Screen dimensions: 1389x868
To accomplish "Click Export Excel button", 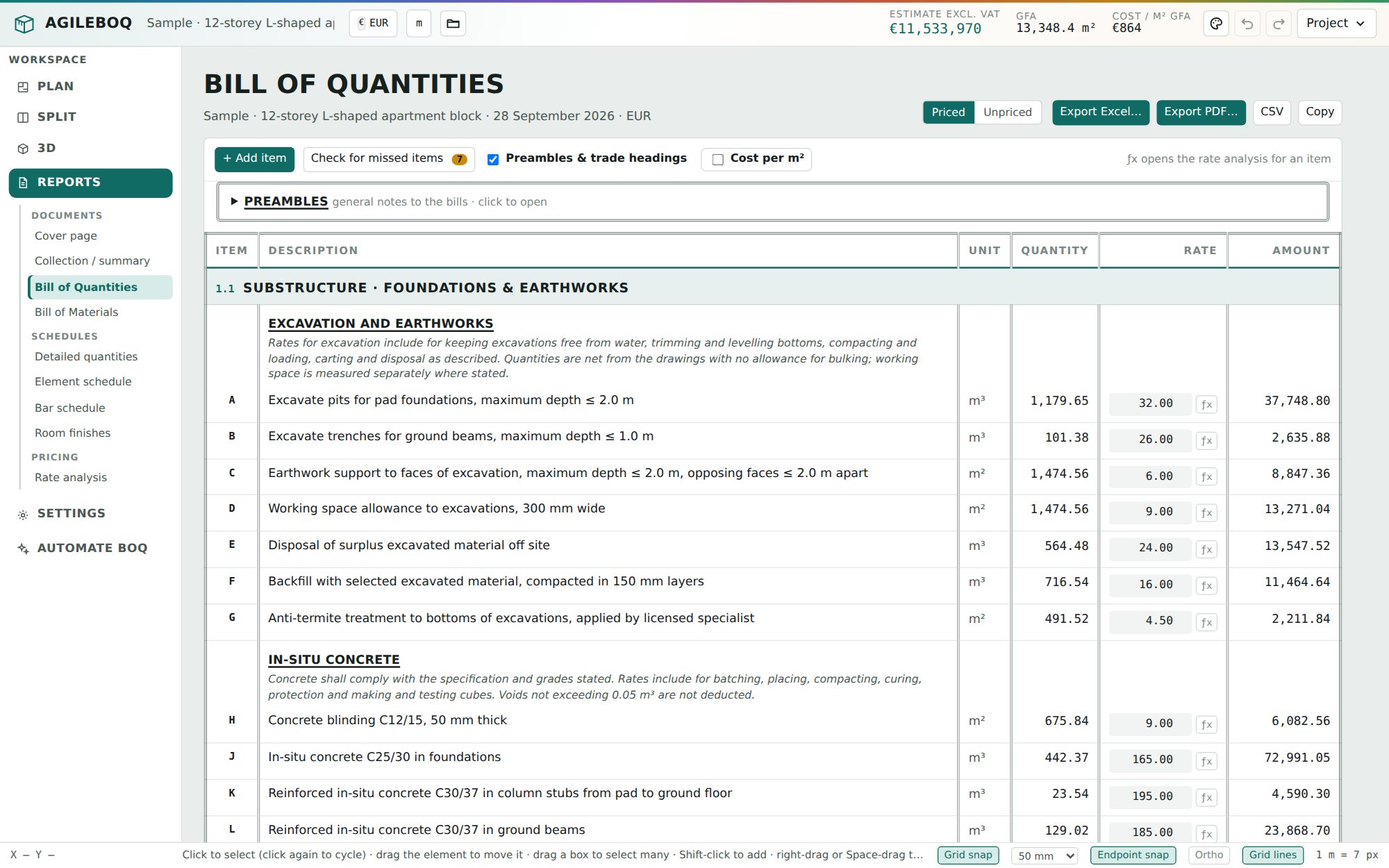I will 1100,112.
